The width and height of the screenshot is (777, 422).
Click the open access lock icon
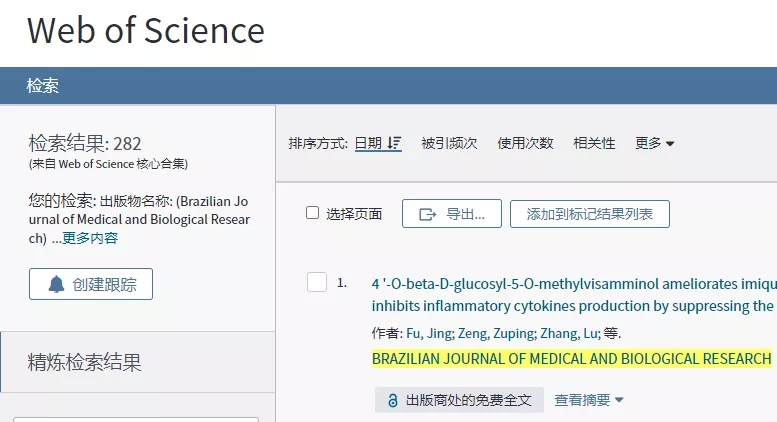(393, 400)
